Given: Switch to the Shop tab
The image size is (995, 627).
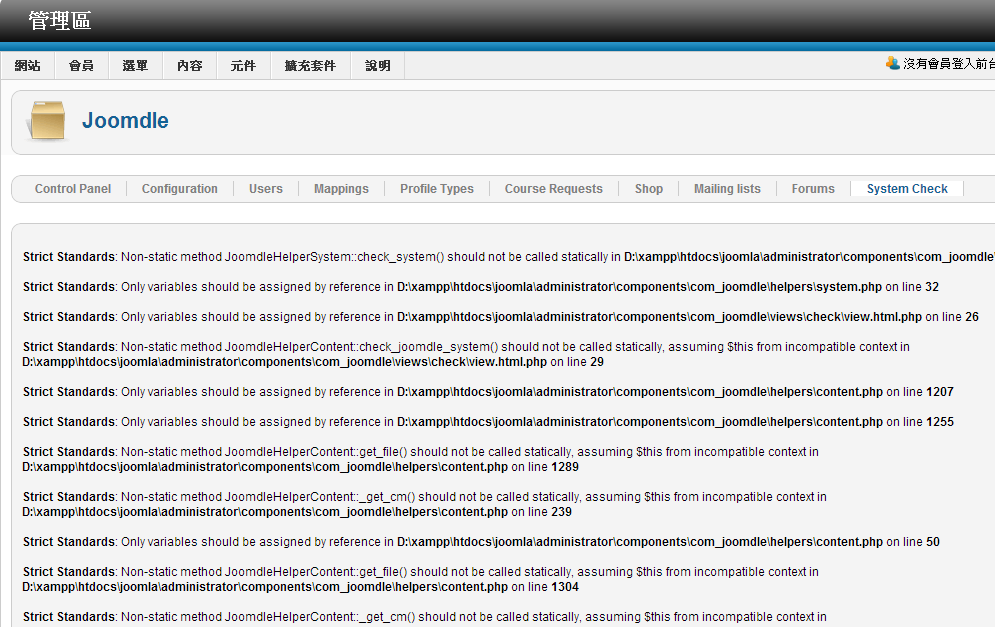Looking at the screenshot, I should tap(649, 188).
